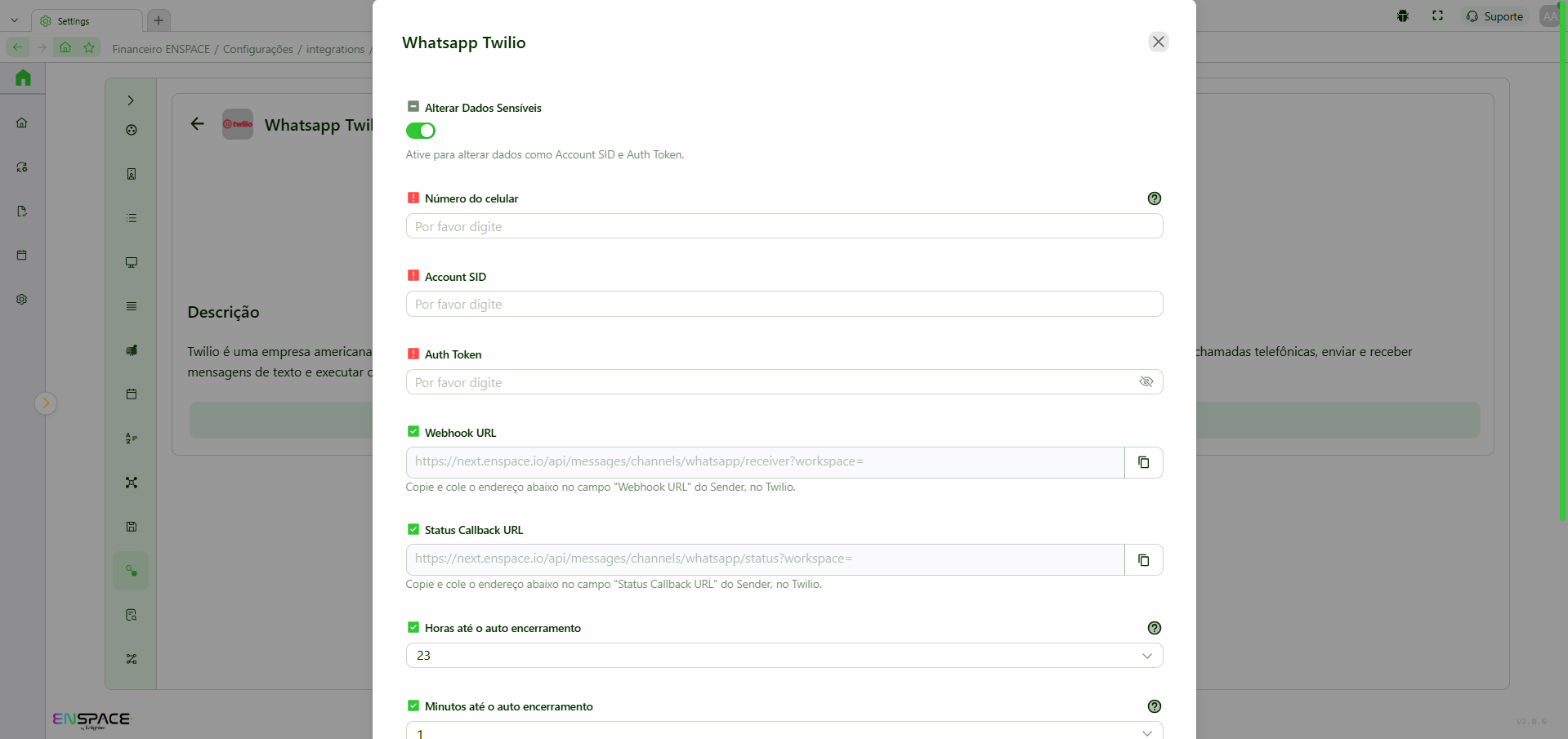Click the Número do celular input field
The width and height of the screenshot is (1568, 739).
[784, 226]
